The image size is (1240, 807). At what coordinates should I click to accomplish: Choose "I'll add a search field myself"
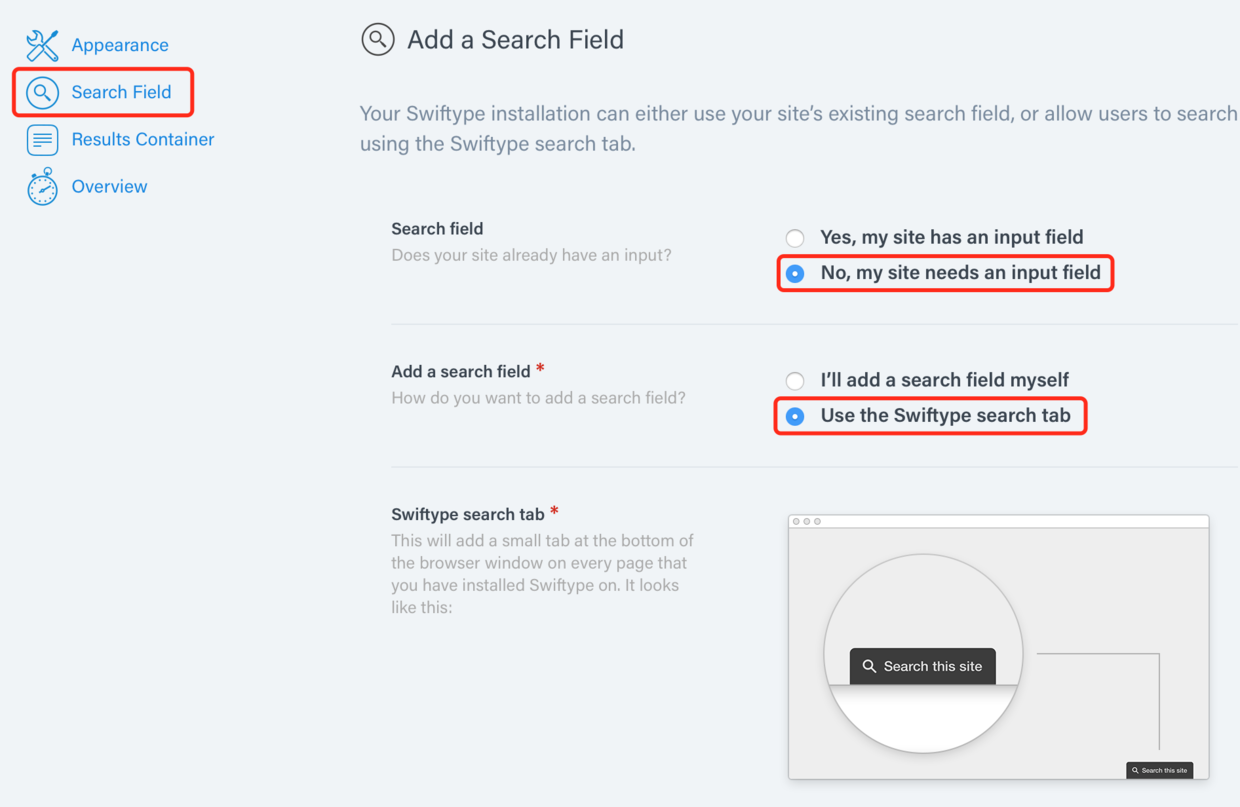(x=795, y=381)
